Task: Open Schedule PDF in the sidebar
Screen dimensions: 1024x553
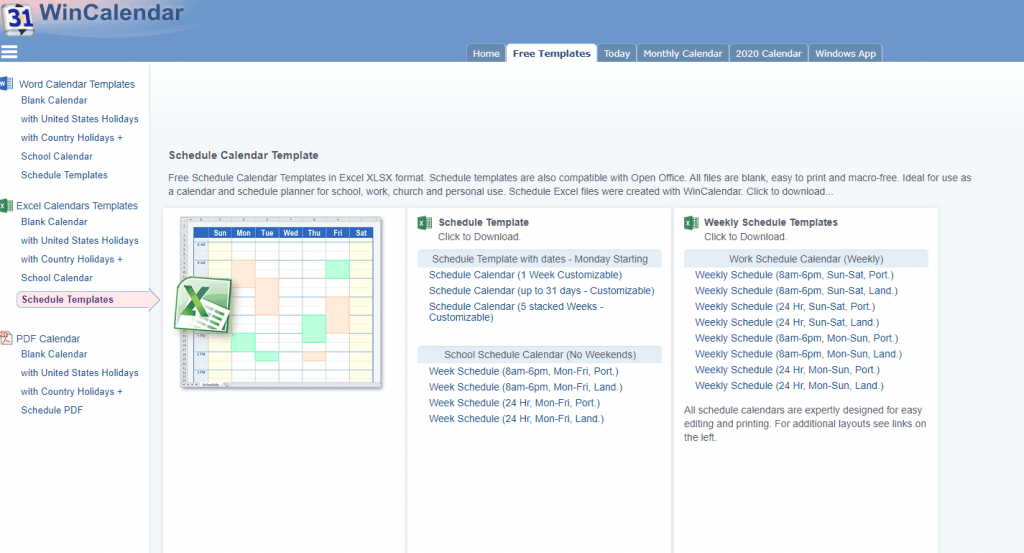Action: click(52, 411)
